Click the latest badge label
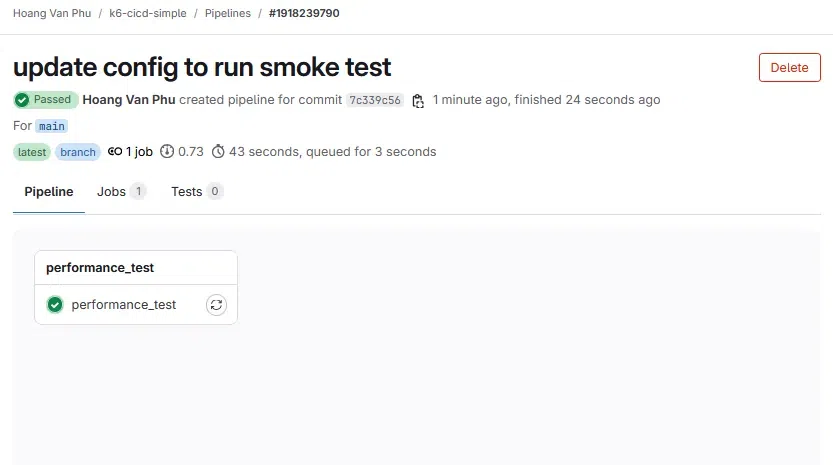Image resolution: width=833 pixels, height=465 pixels. [x=32, y=152]
